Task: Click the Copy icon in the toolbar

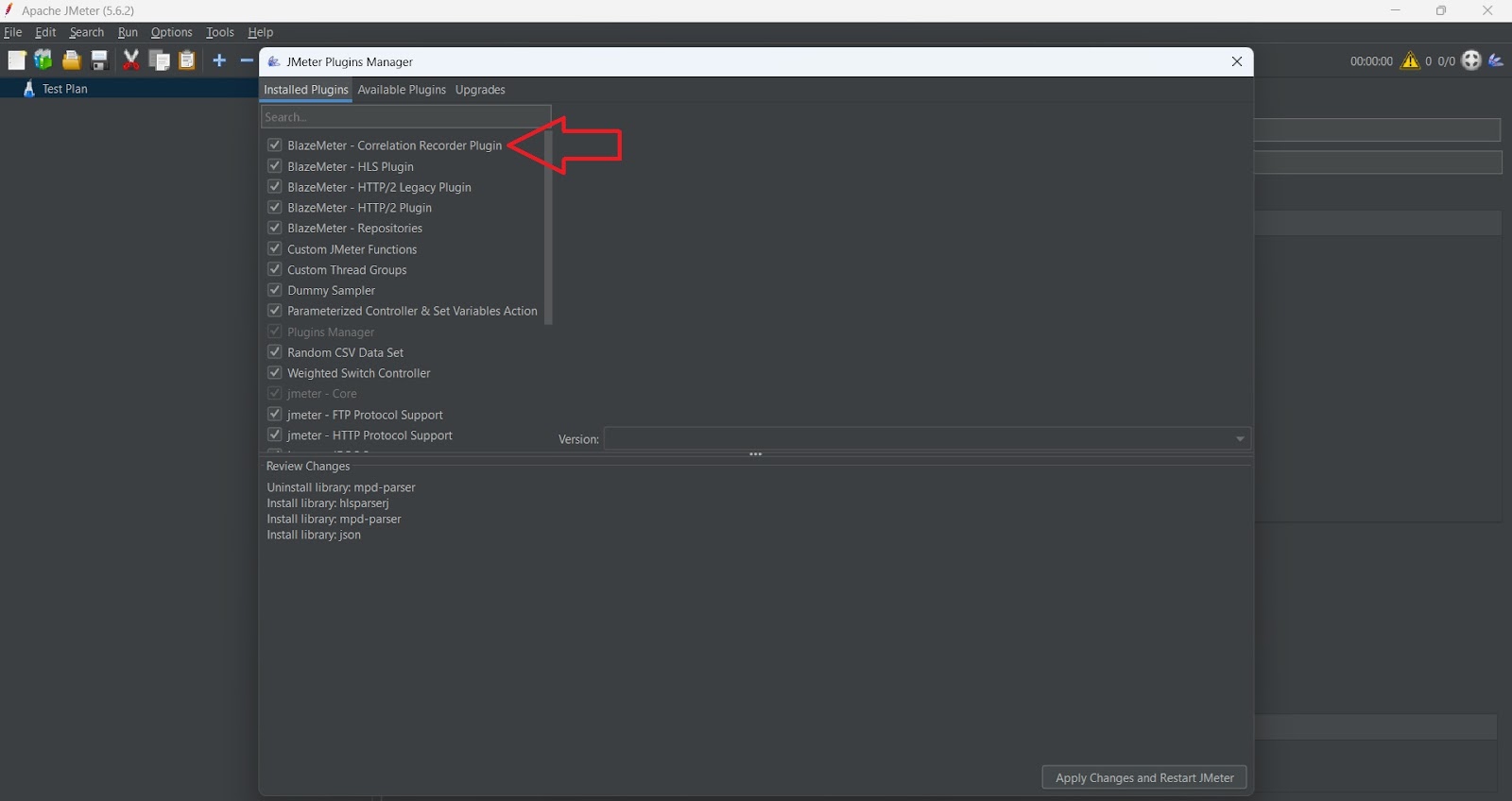Action: click(x=160, y=60)
